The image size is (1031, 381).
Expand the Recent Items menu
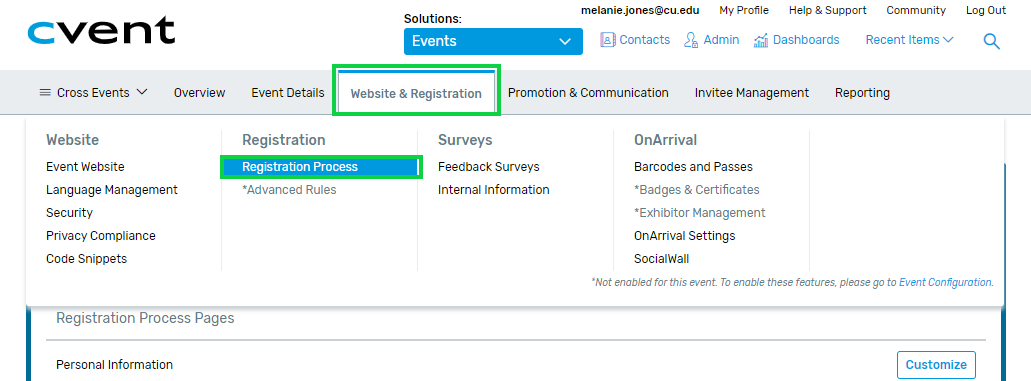[909, 40]
